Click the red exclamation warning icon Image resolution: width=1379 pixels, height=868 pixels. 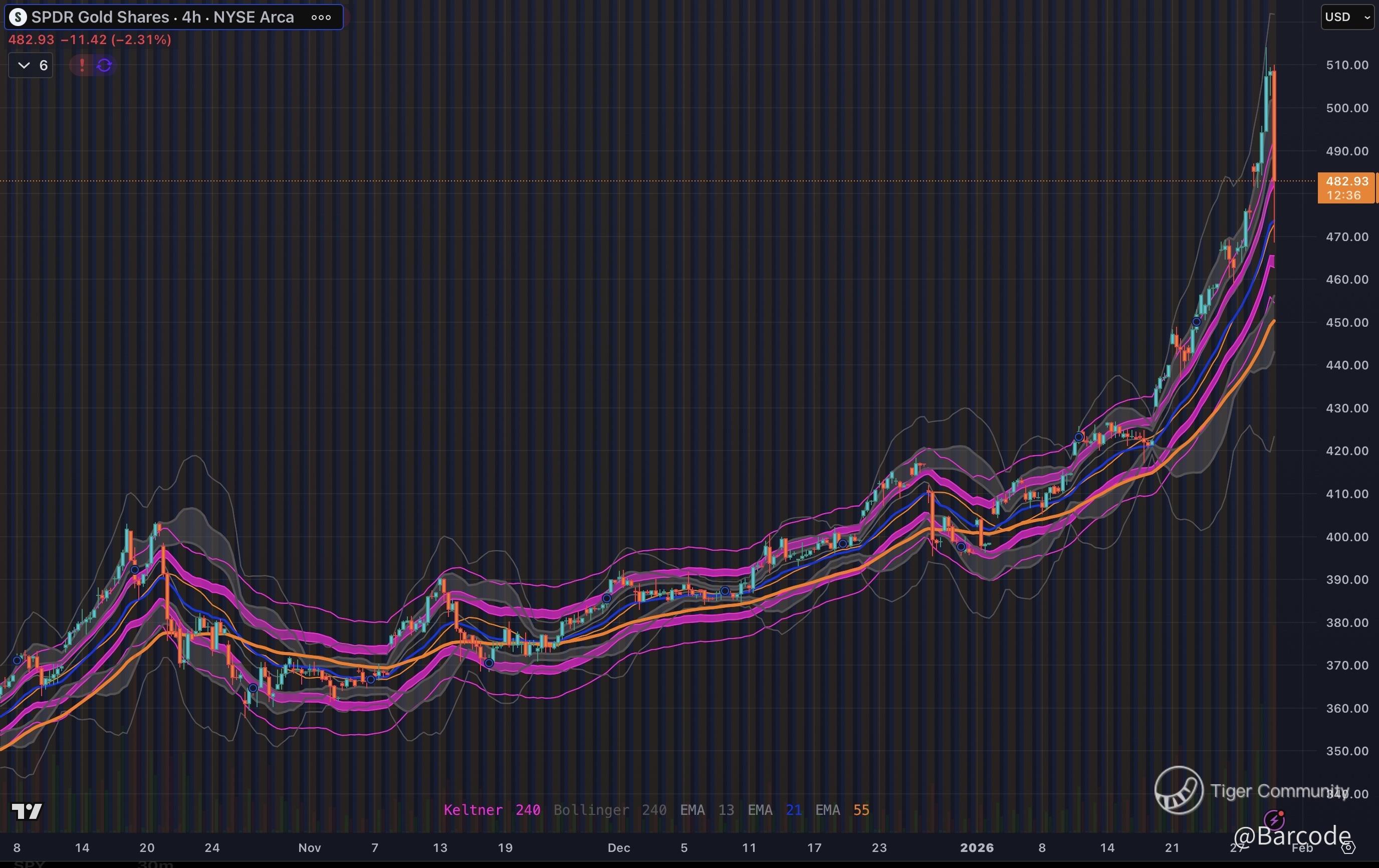[x=82, y=65]
